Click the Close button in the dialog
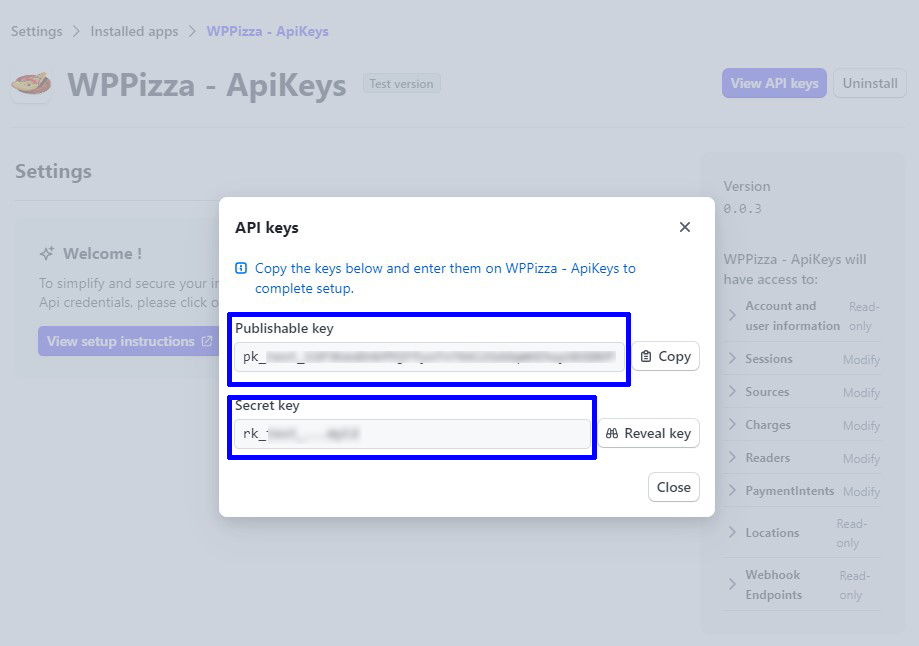This screenshot has height=646, width=919. (x=673, y=487)
